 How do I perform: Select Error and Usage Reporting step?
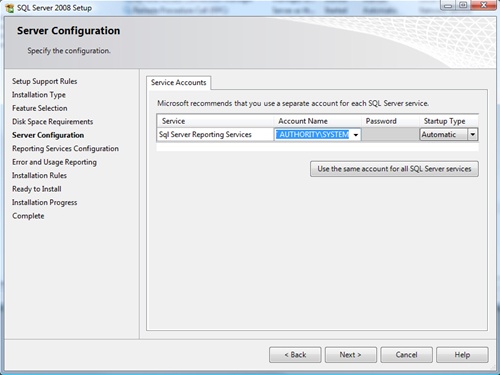tap(54, 162)
